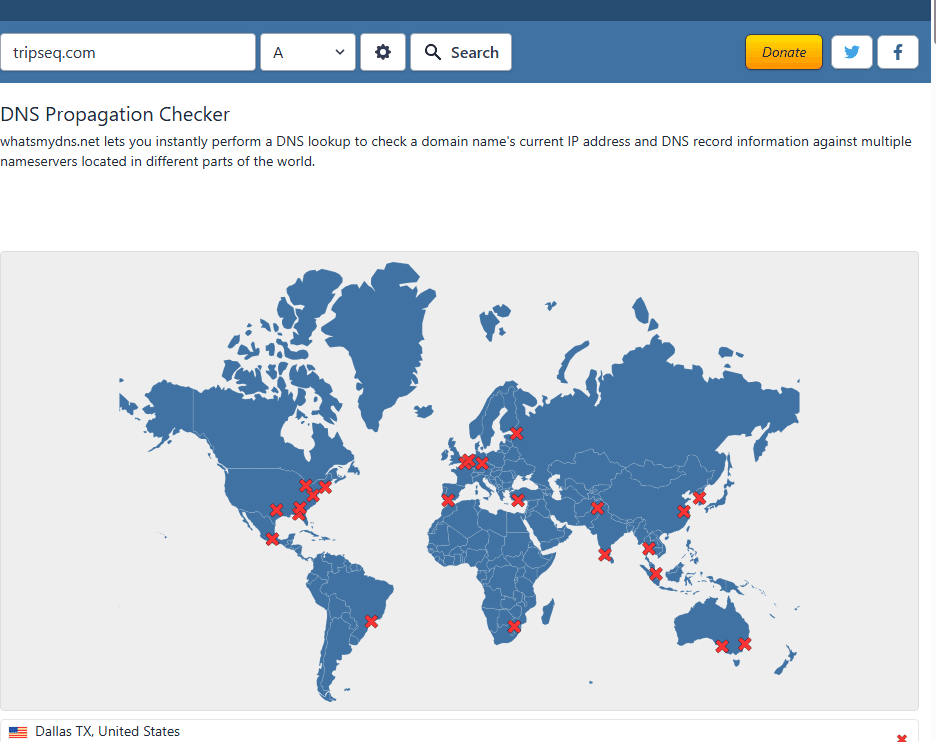Click the Donate button

click(x=783, y=53)
